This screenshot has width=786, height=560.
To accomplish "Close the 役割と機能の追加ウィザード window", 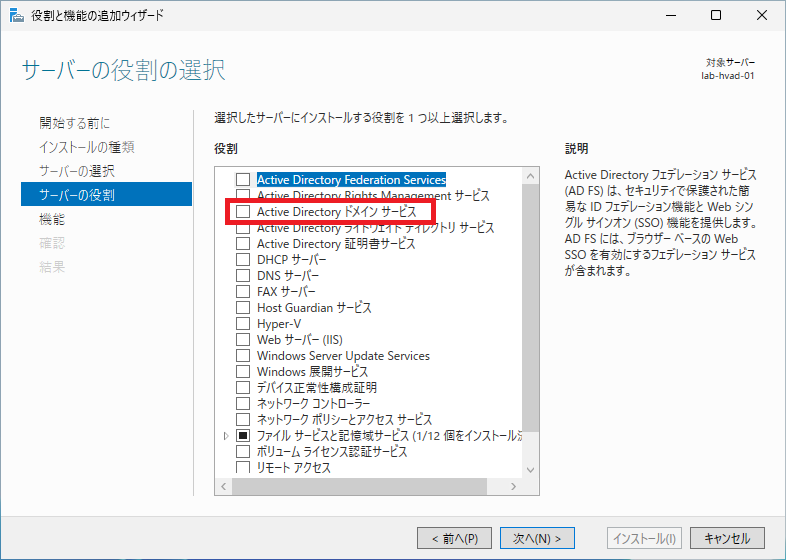I will point(762,15).
